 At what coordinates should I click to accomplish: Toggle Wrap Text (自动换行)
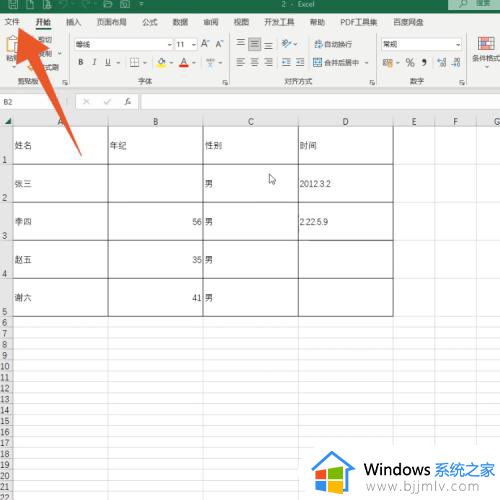point(333,44)
